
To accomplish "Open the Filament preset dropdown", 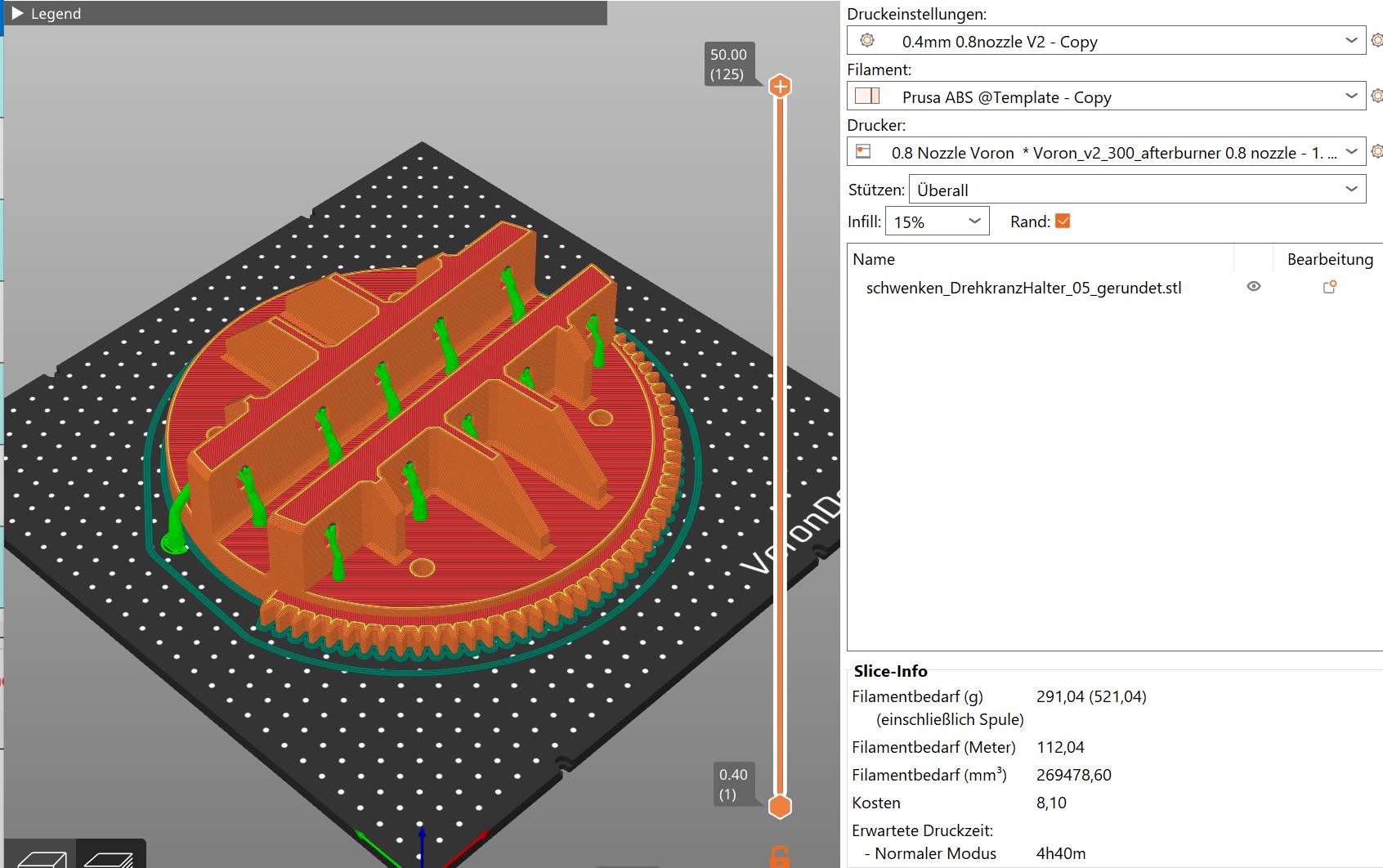I will (1107, 96).
